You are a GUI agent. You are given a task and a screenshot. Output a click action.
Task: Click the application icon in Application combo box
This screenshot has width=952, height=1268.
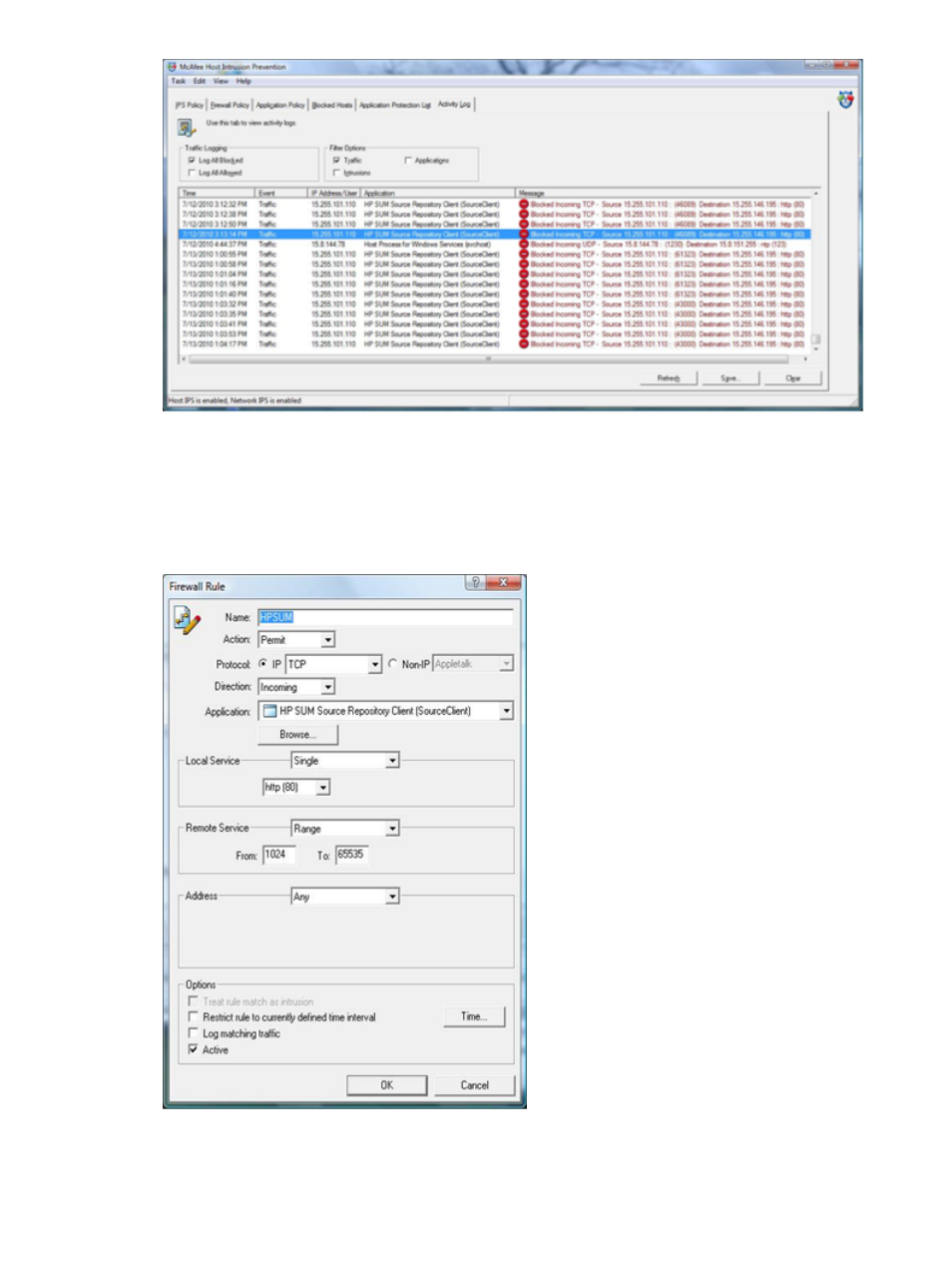269,711
